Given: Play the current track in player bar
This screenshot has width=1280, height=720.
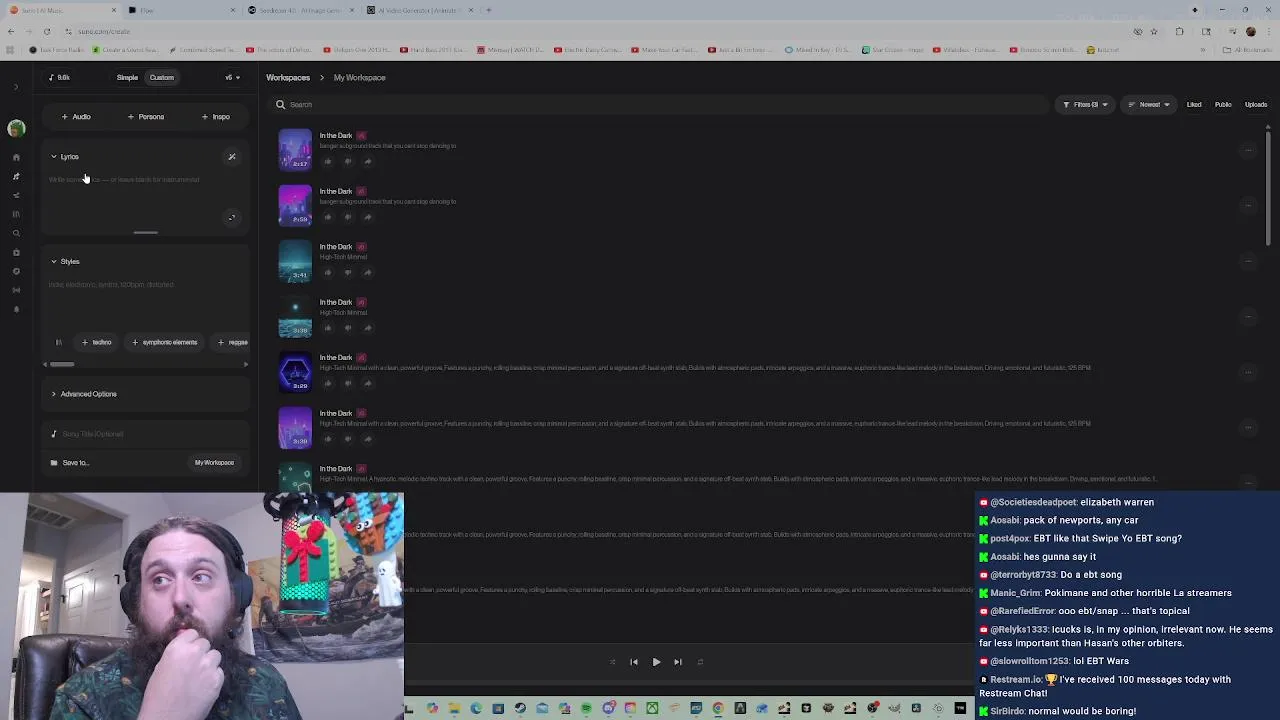Looking at the screenshot, I should (656, 662).
